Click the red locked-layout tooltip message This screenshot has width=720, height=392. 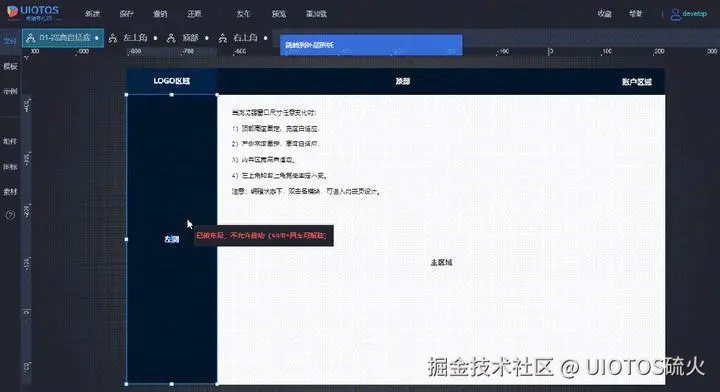click(x=263, y=235)
